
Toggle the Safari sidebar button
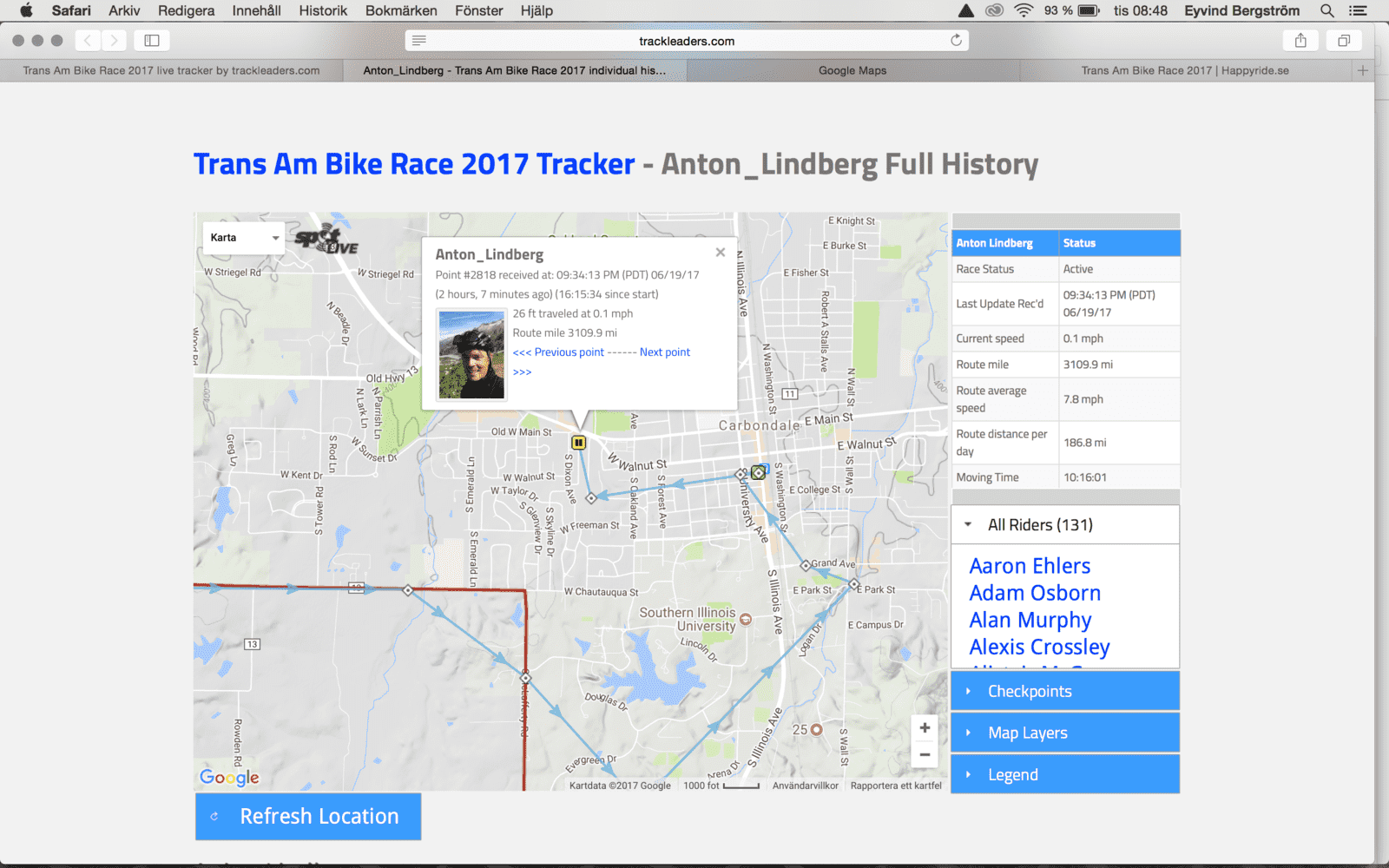152,40
